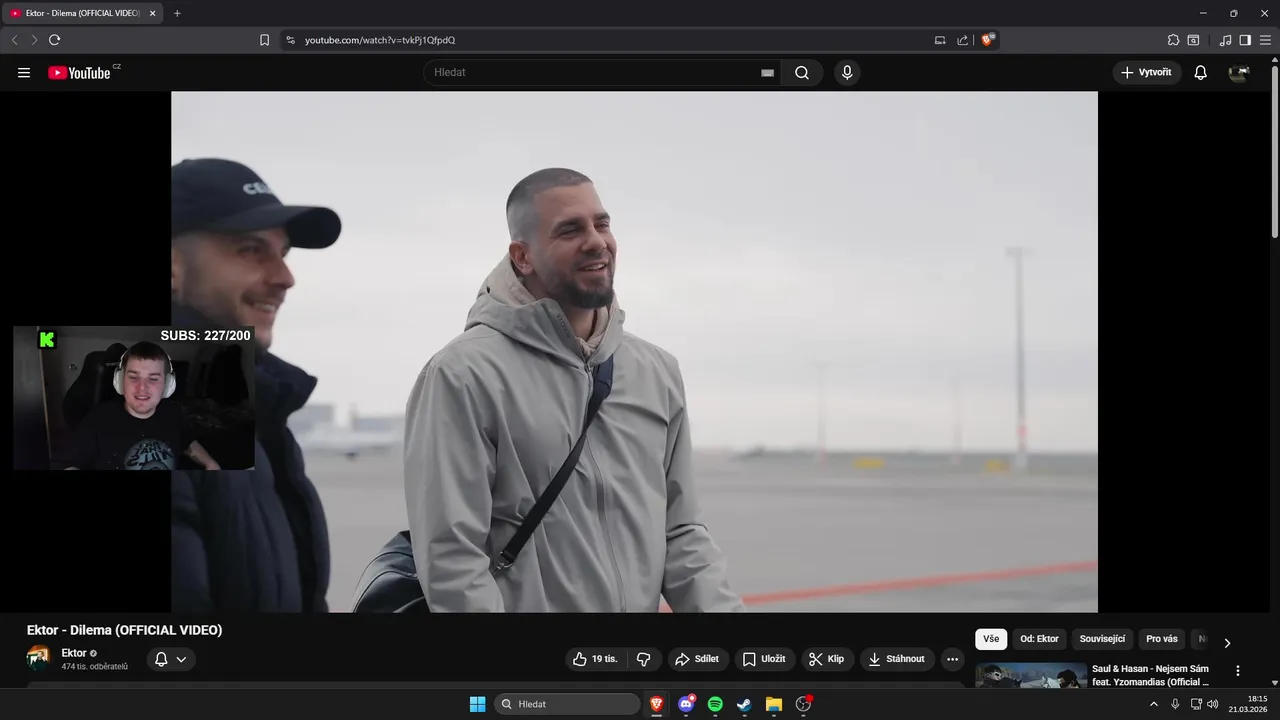This screenshot has width=1280, height=720.
Task: Share the video via Sdílet
Action: [697, 659]
